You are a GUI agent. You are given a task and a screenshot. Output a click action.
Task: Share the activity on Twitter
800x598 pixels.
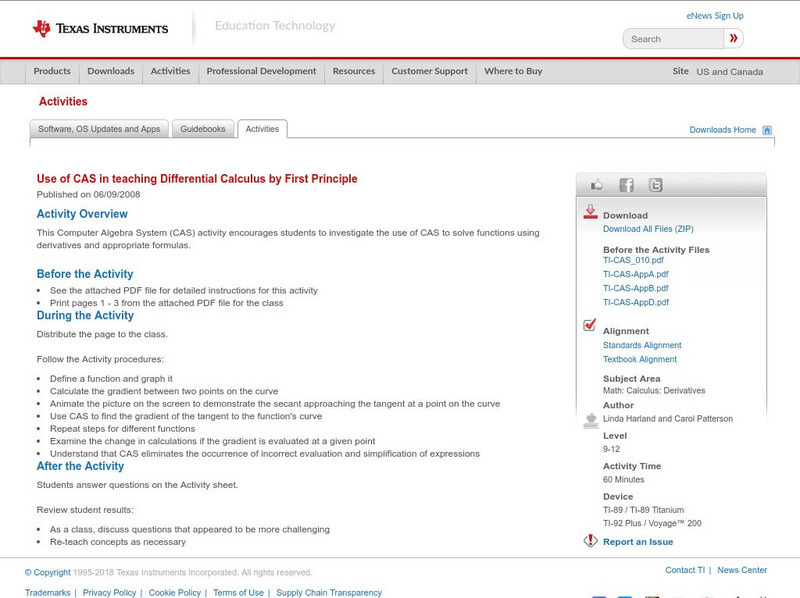pyautogui.click(x=655, y=185)
